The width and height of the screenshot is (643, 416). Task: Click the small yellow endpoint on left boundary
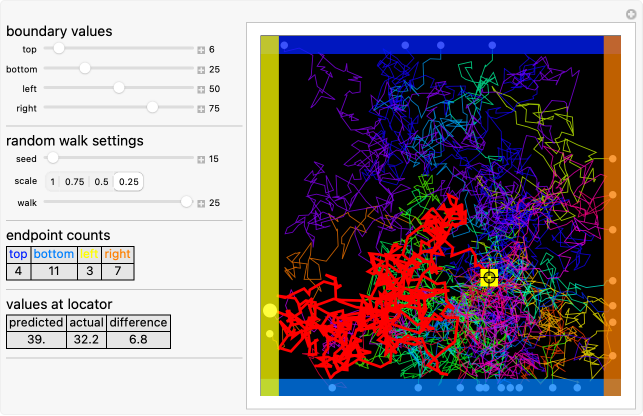click(269, 334)
